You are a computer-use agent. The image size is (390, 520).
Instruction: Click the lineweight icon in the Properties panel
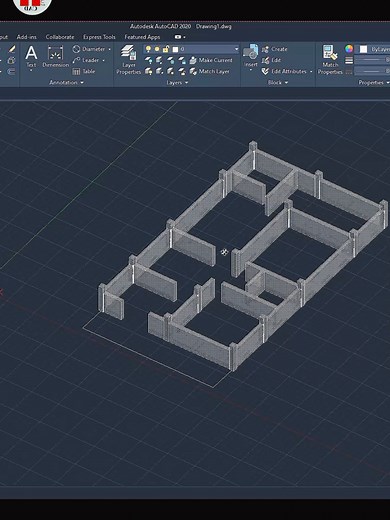pos(349,60)
